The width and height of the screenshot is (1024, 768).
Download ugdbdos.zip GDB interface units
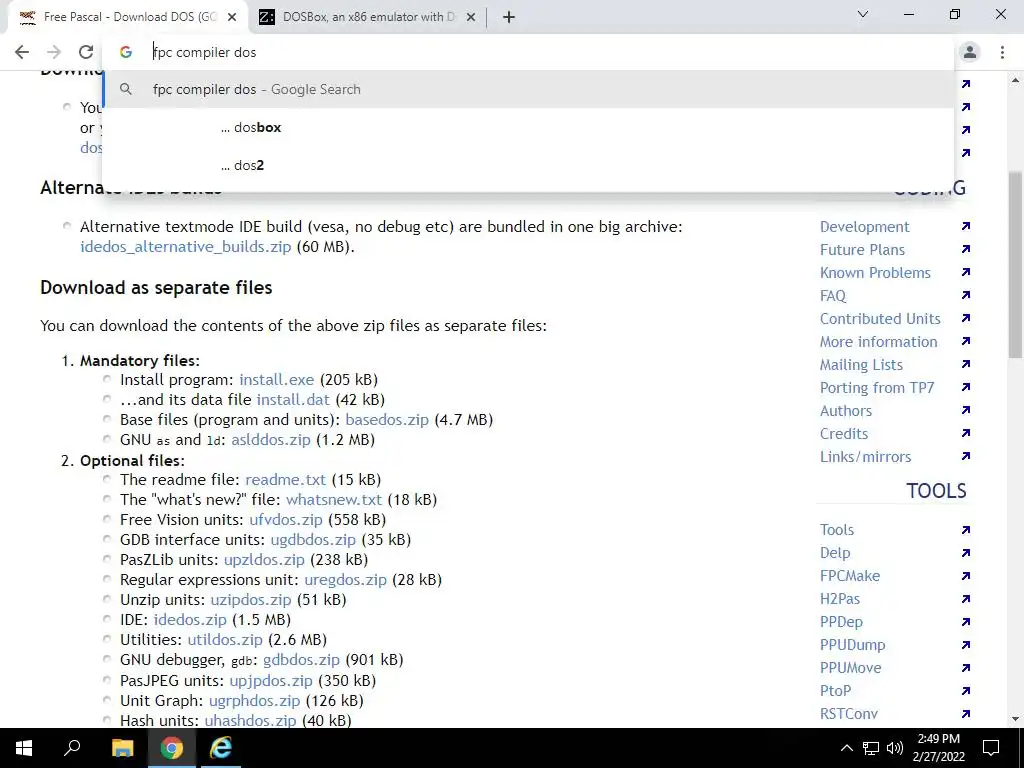313,540
